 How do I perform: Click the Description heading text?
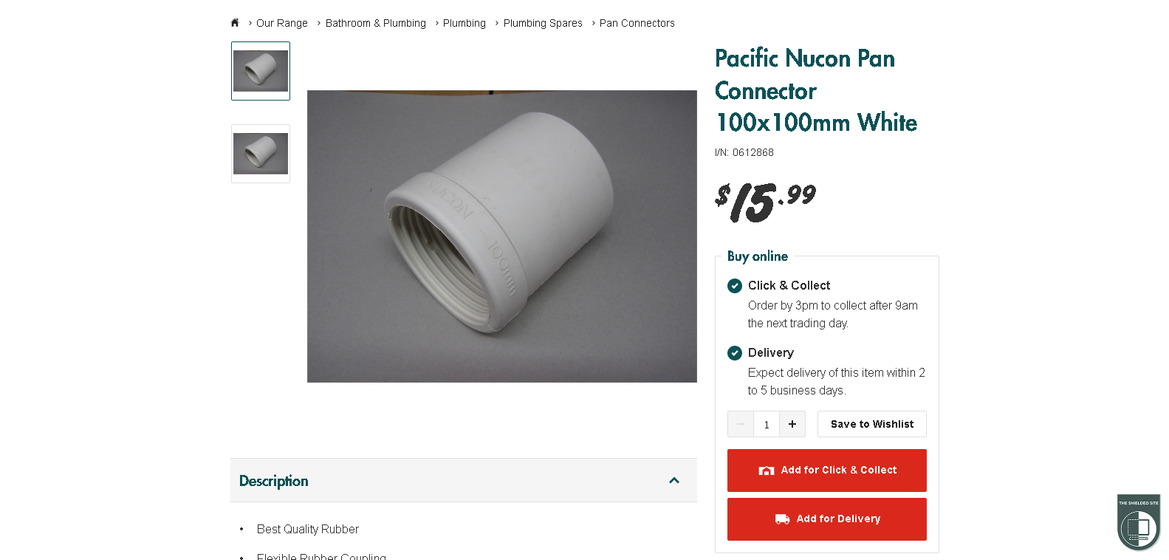274,481
